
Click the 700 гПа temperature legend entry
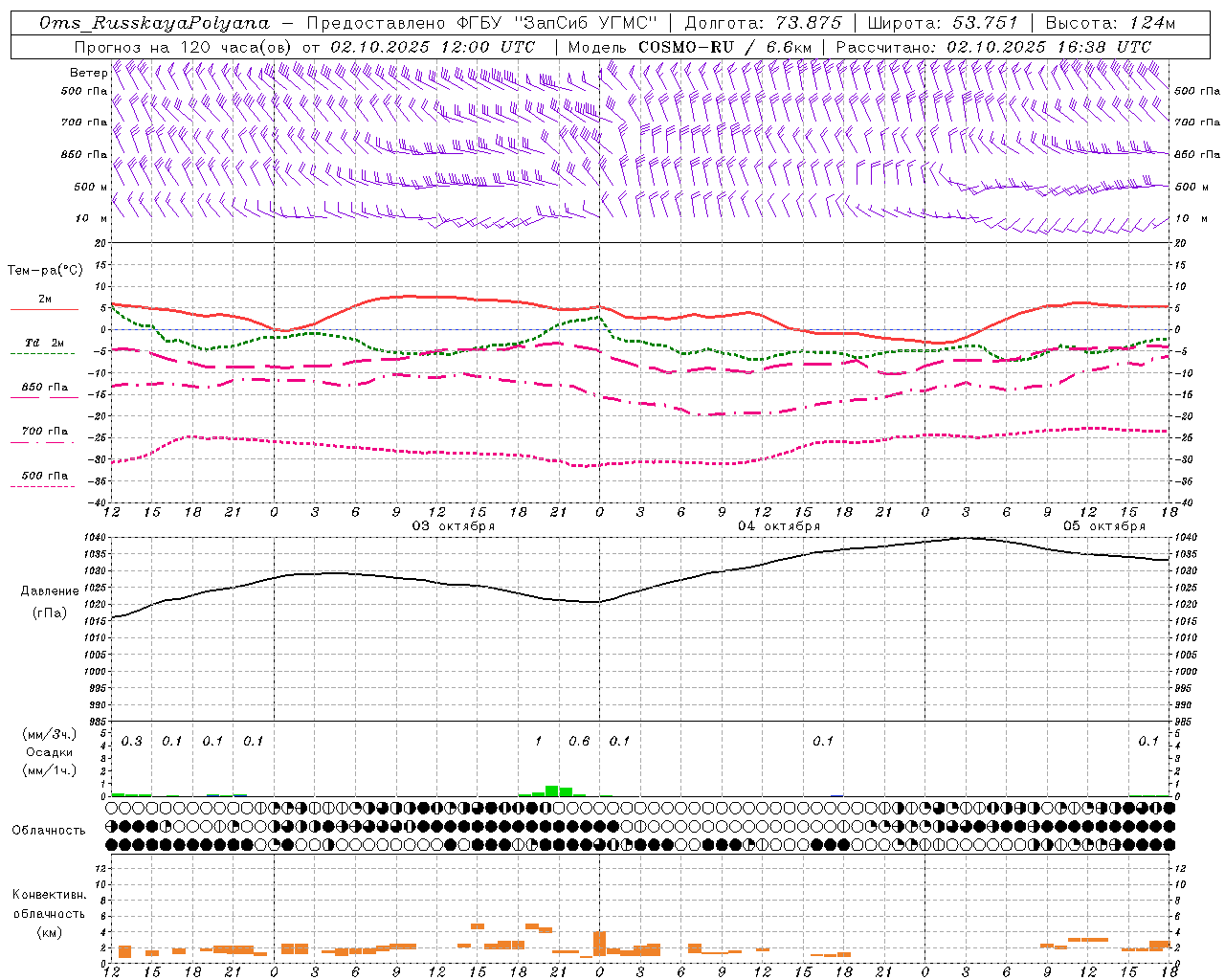pyautogui.click(x=45, y=431)
